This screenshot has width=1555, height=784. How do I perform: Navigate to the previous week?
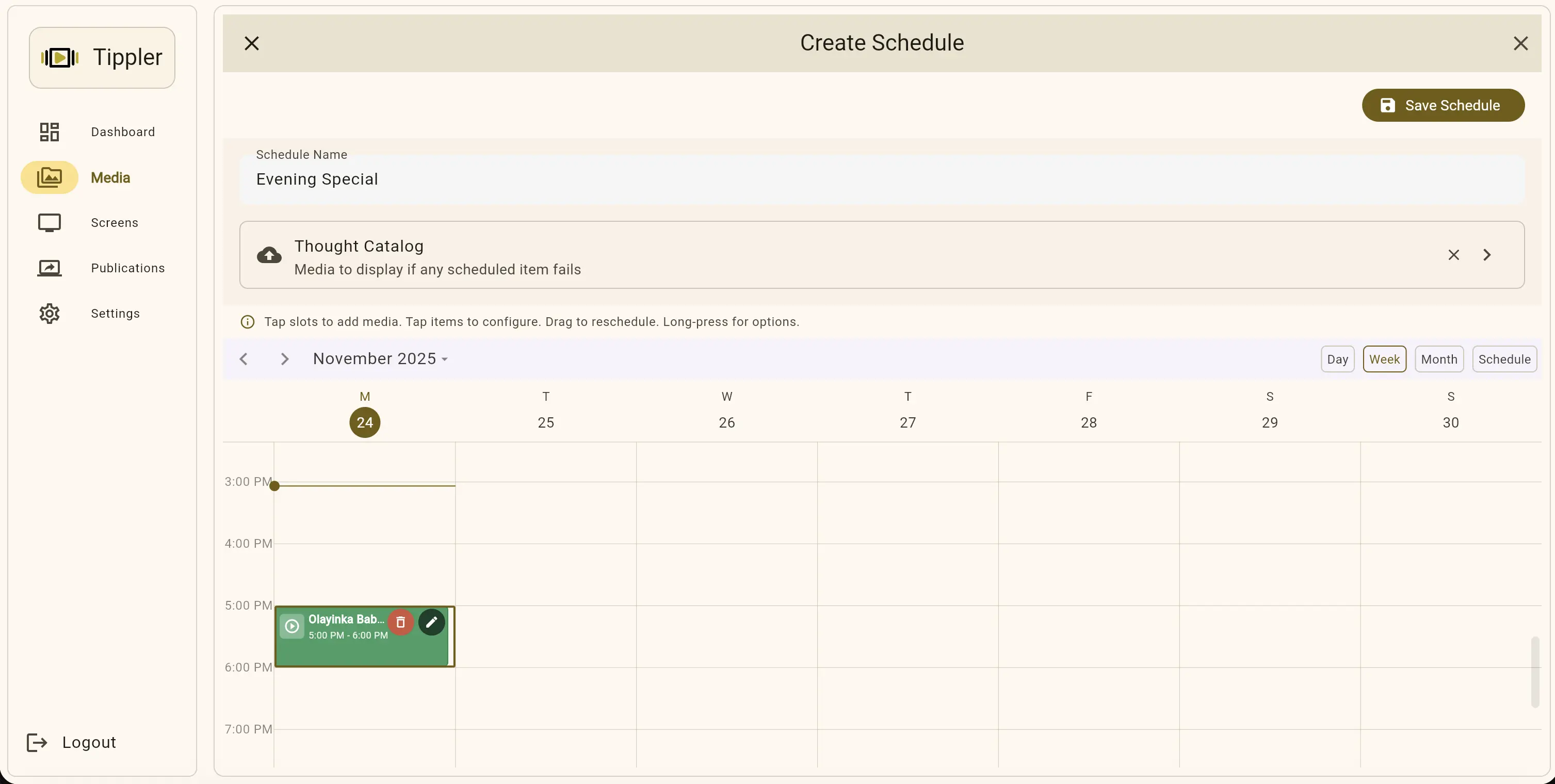pos(244,359)
